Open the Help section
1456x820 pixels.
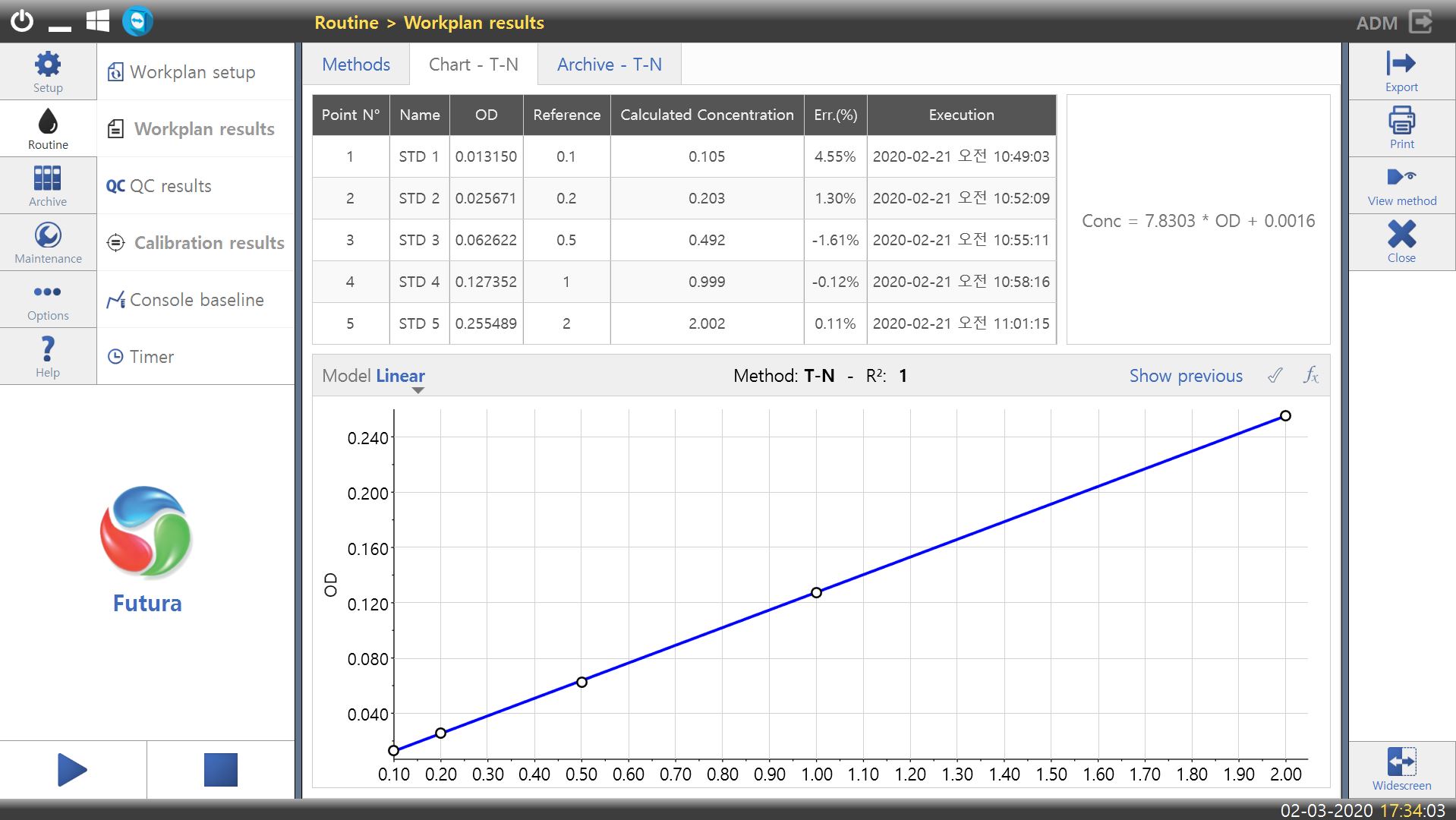(48, 356)
